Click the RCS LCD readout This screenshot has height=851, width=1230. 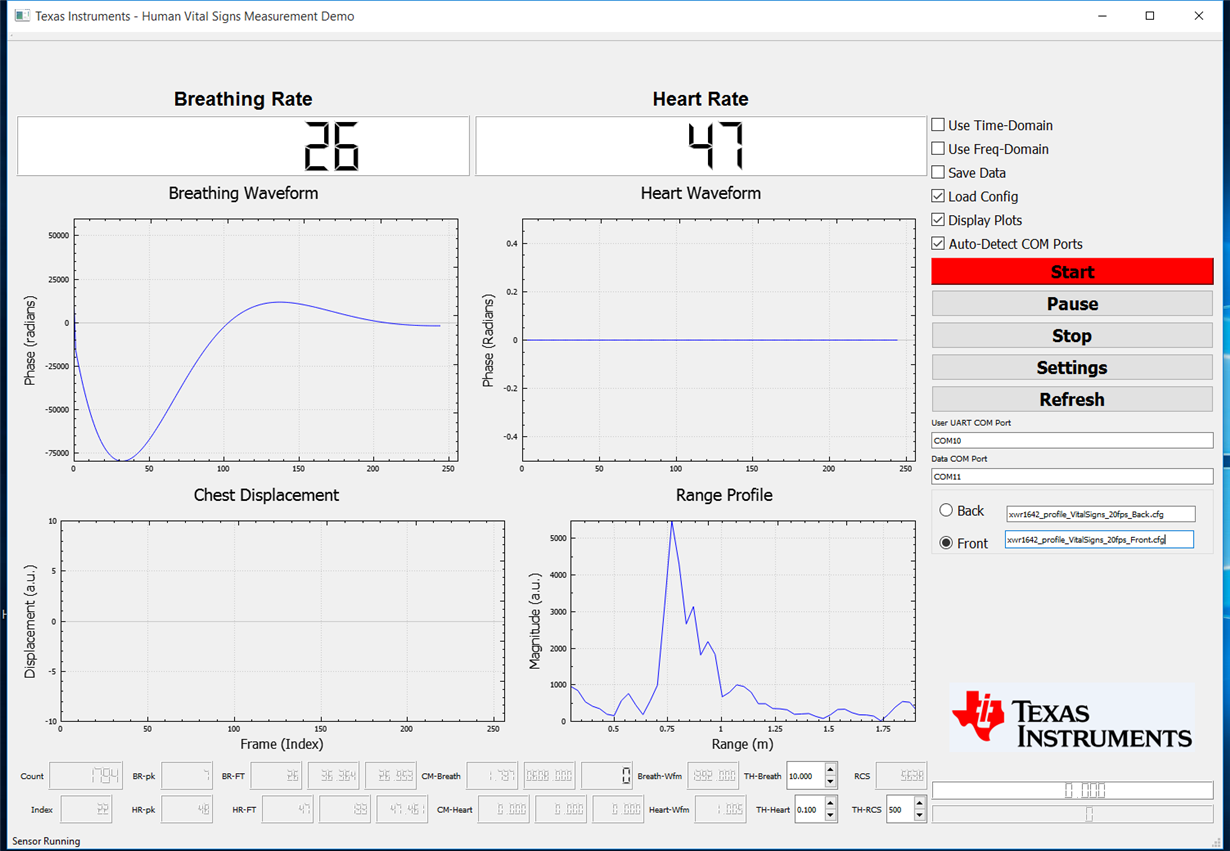point(901,776)
